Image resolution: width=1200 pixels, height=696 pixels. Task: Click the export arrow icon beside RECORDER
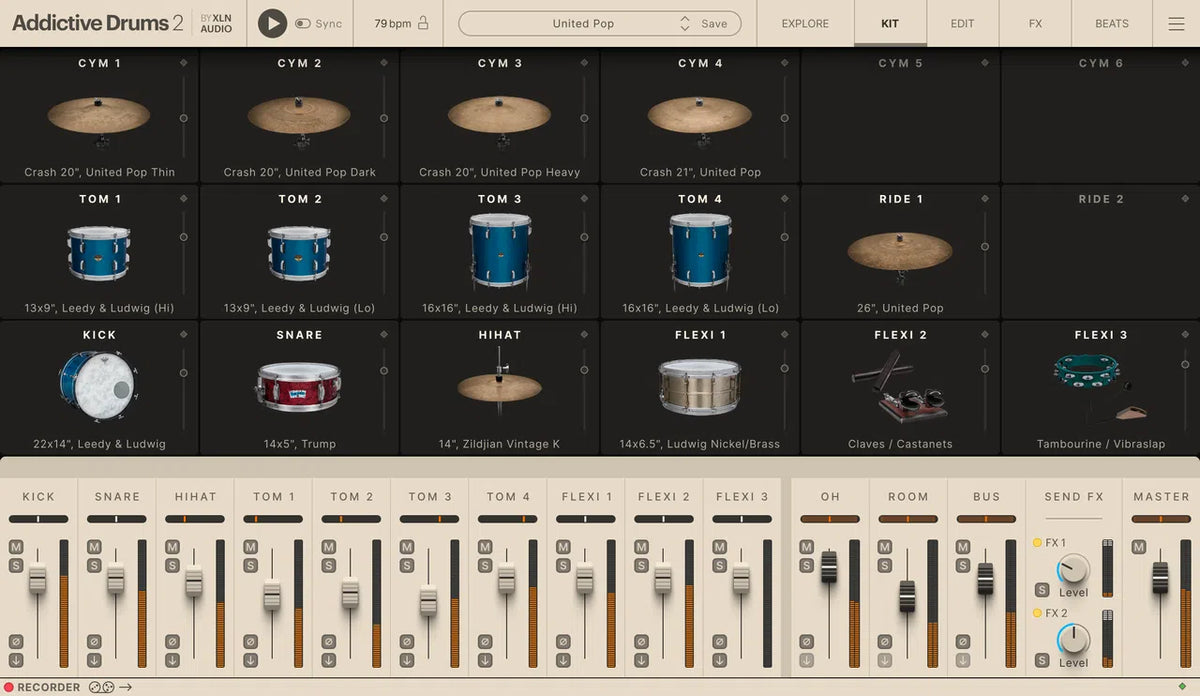(x=125, y=686)
